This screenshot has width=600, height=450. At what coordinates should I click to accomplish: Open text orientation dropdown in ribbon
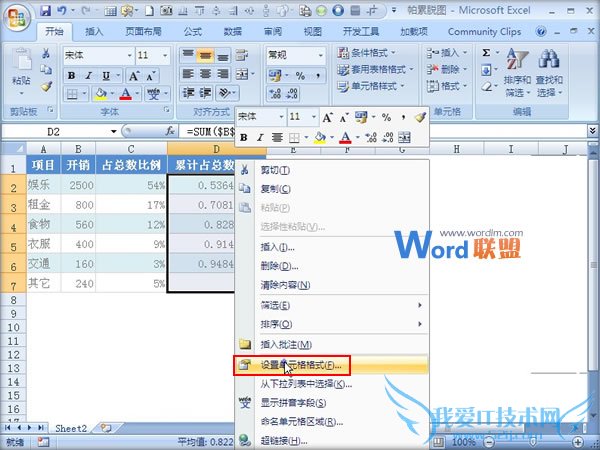point(228,93)
